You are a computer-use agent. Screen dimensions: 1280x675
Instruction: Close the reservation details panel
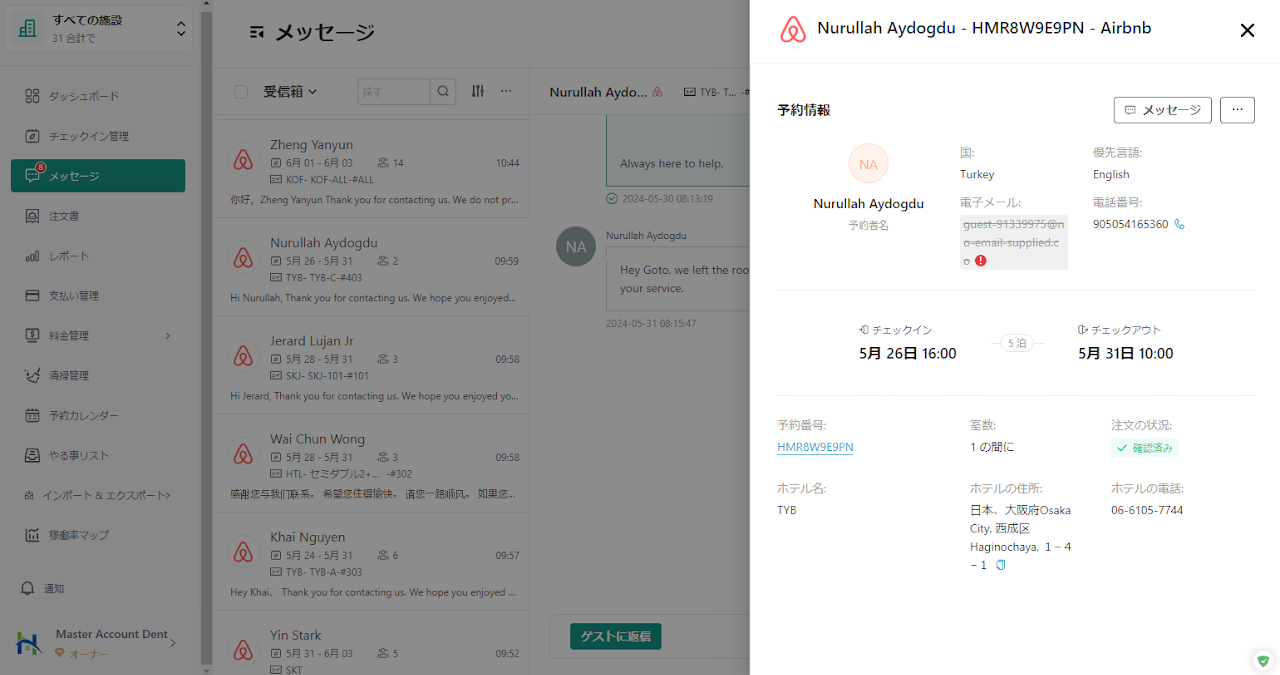point(1247,30)
